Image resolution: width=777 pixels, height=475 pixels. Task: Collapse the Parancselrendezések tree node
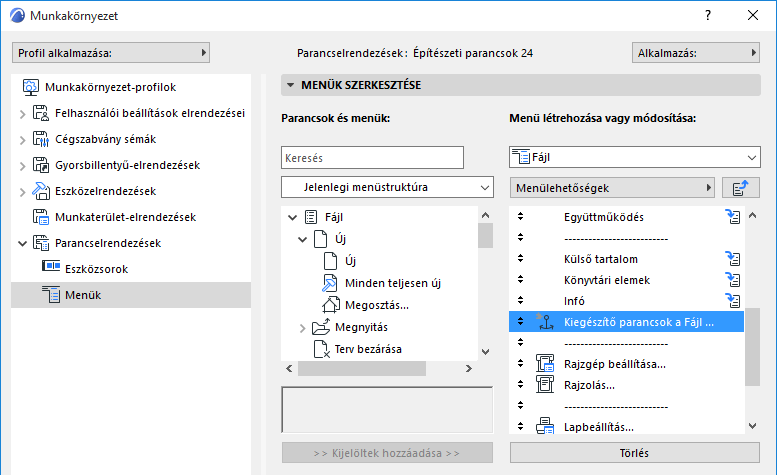click(x=23, y=243)
